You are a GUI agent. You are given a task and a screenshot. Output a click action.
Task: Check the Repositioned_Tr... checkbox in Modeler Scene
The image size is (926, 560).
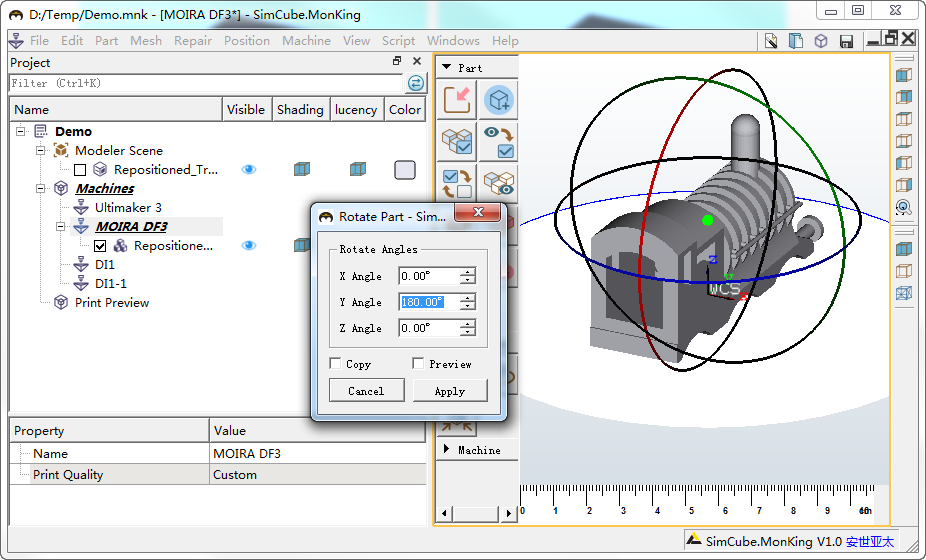pyautogui.click(x=80, y=170)
